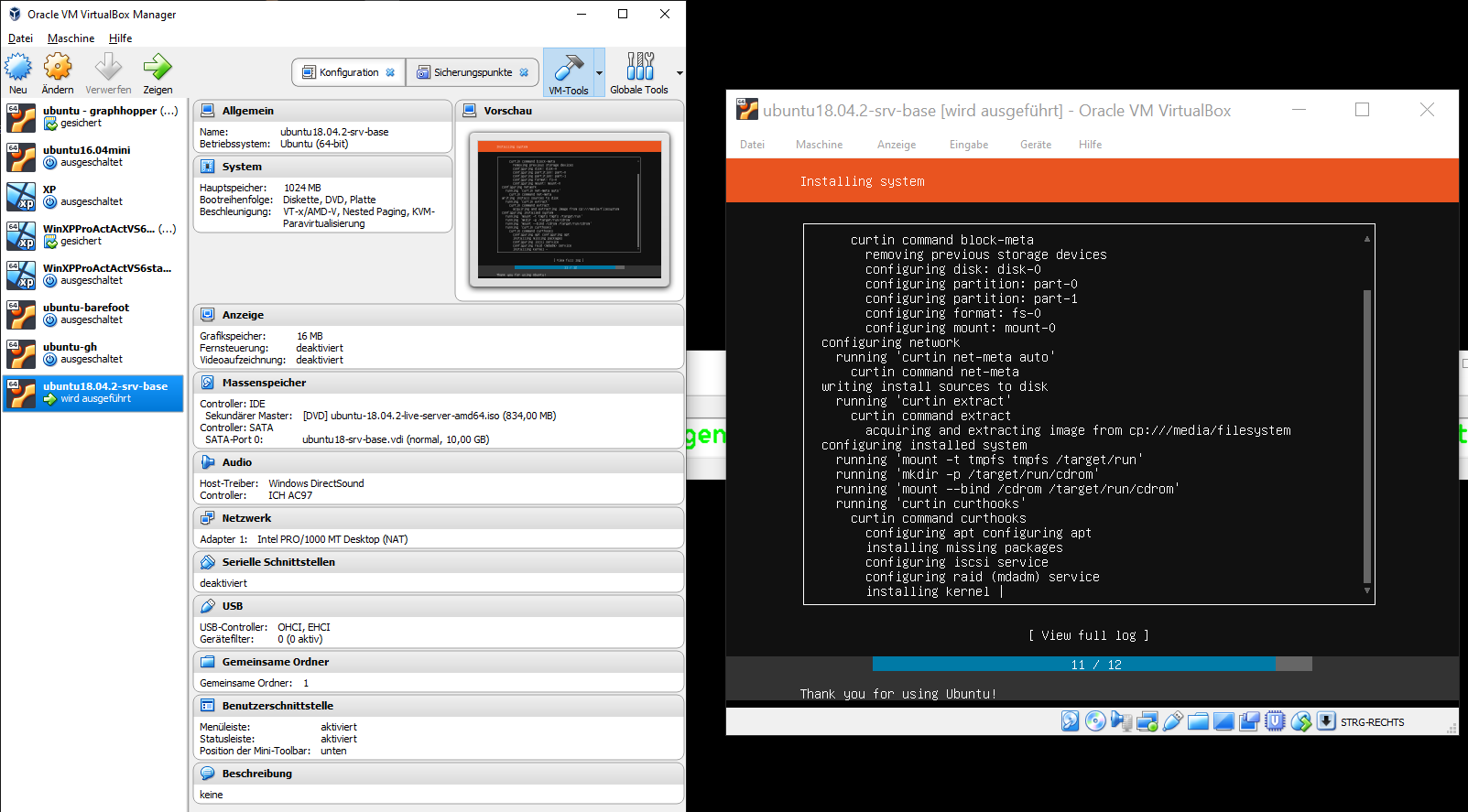This screenshot has height=812, width=1468.
Task: Open the Geräte menu in VM window
Action: 1036,145
